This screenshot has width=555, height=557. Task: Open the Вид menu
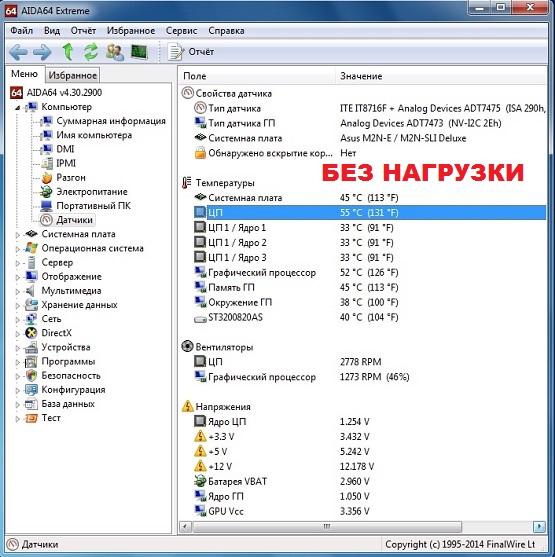52,31
